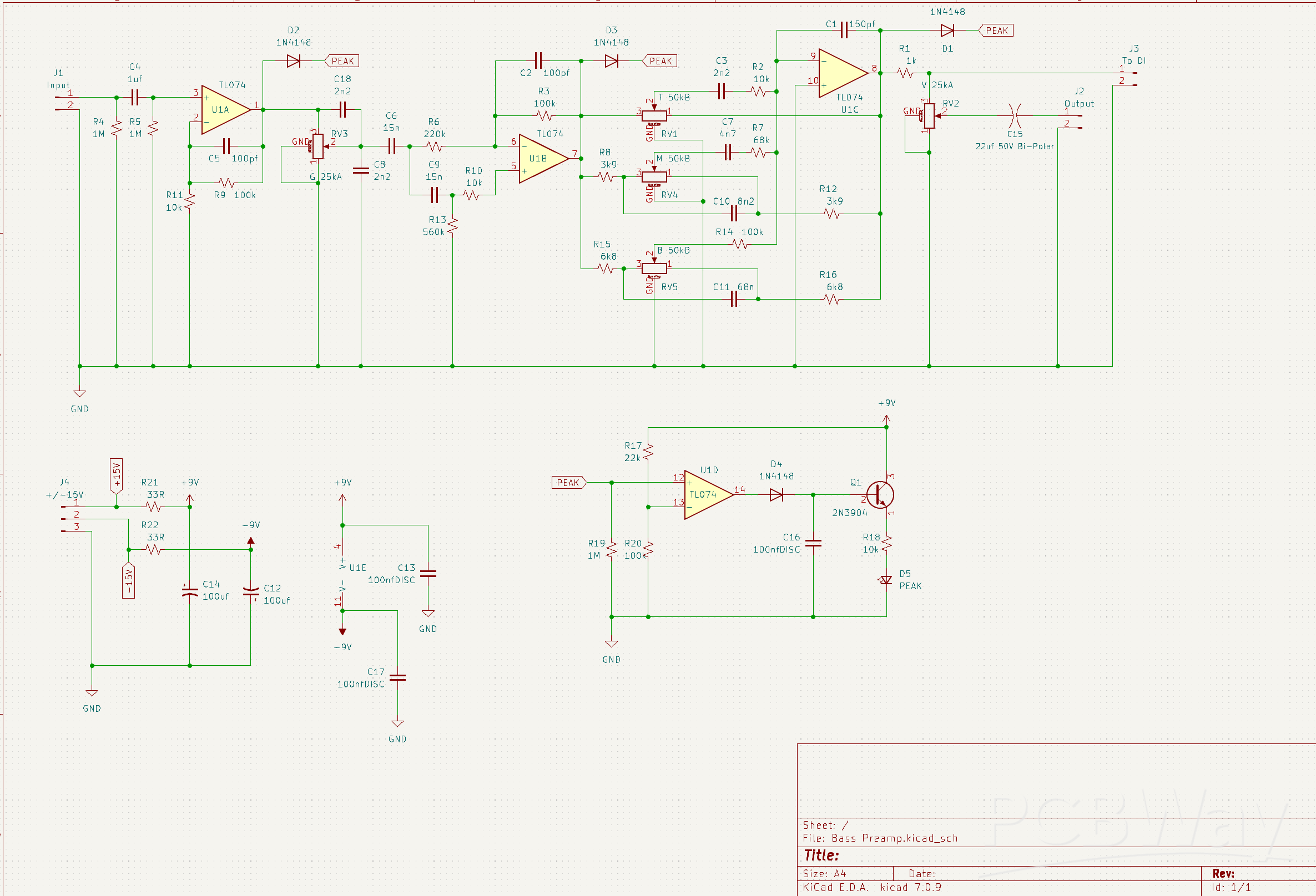Select resistor R1 1k symbol
Viewport: 1316px width, 896px height.
[905, 73]
